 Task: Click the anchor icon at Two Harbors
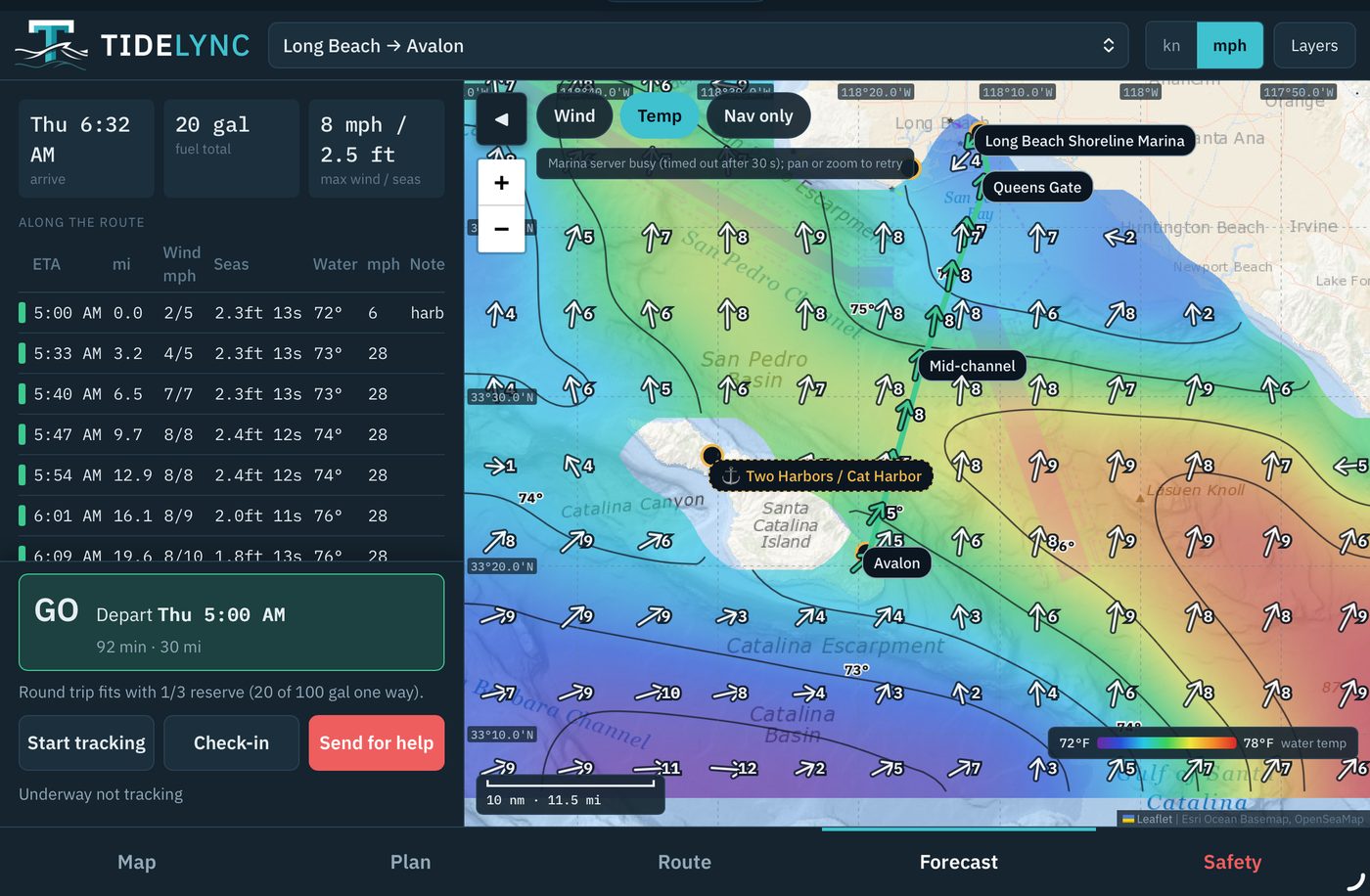(x=730, y=476)
